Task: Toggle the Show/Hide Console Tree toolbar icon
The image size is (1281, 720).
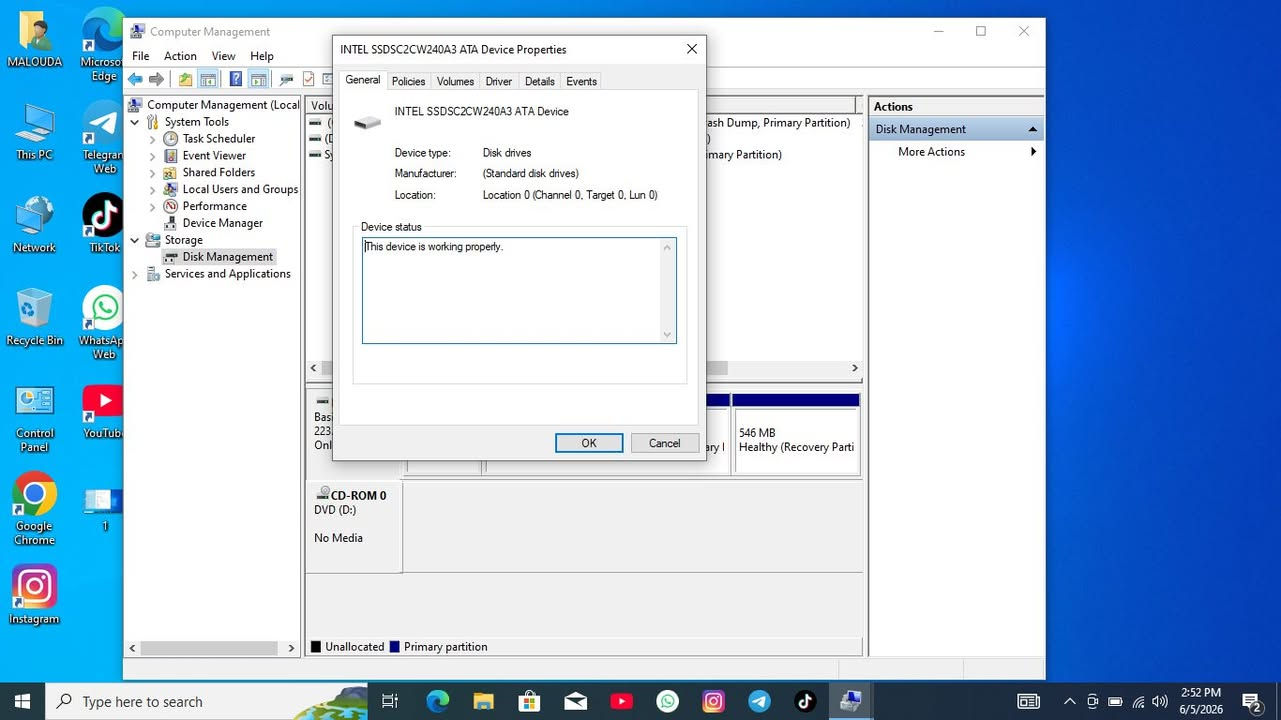Action: pyautogui.click(x=208, y=80)
